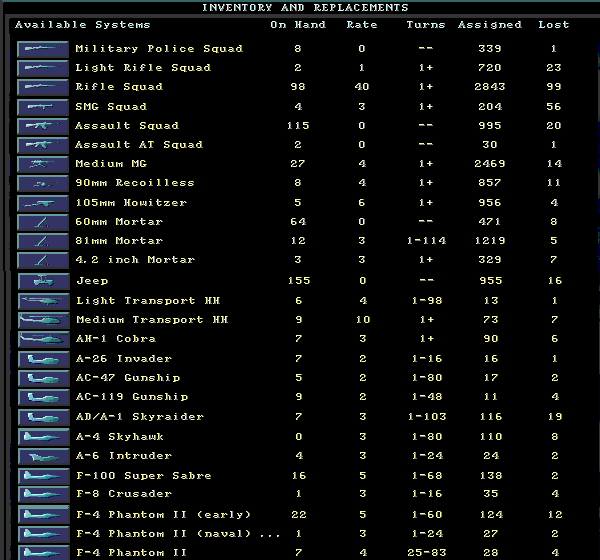The image size is (600, 560).
Task: Click the Jeep vehicle icon
Action: (x=44, y=281)
